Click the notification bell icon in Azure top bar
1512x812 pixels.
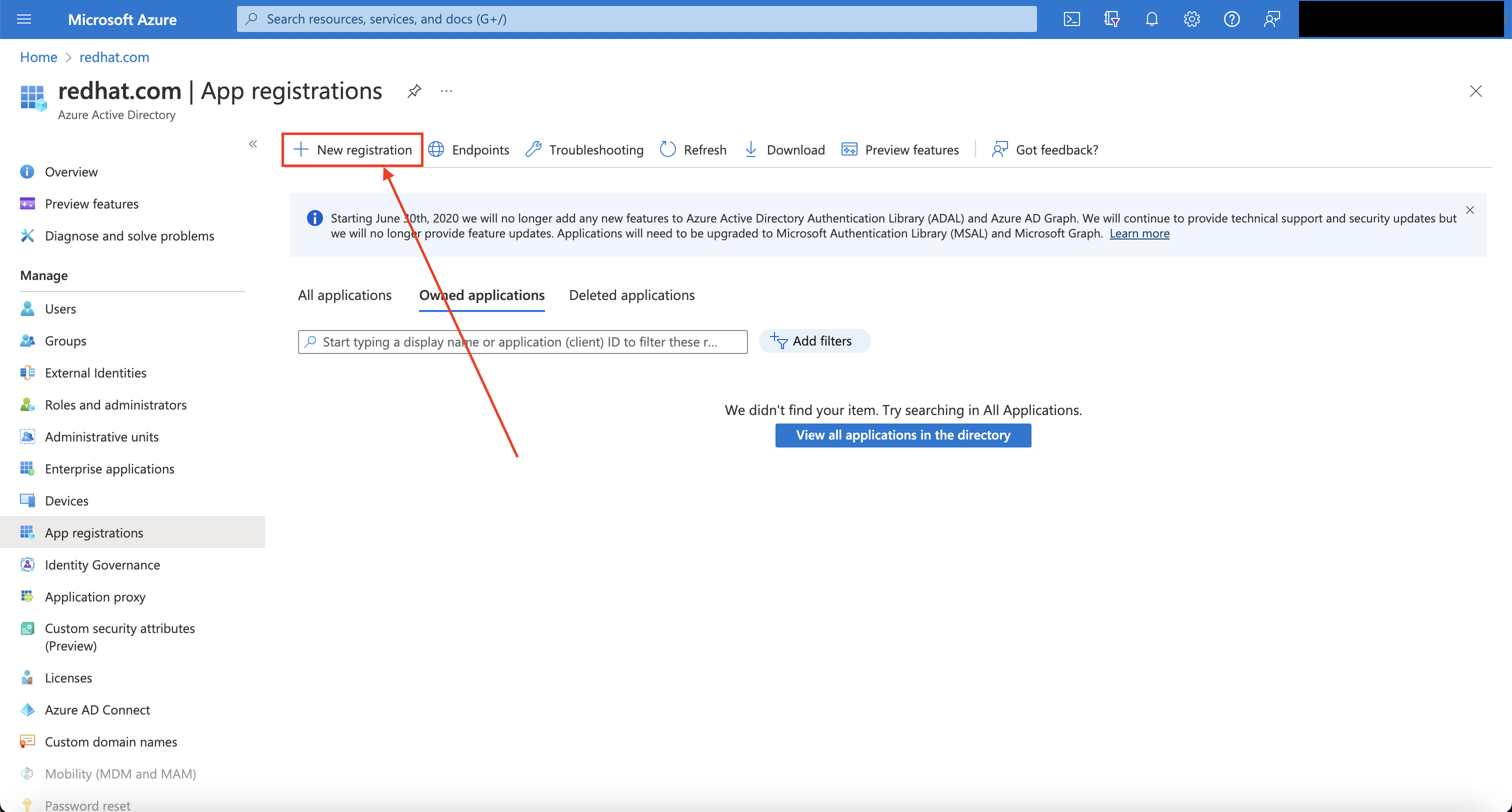pos(1149,19)
